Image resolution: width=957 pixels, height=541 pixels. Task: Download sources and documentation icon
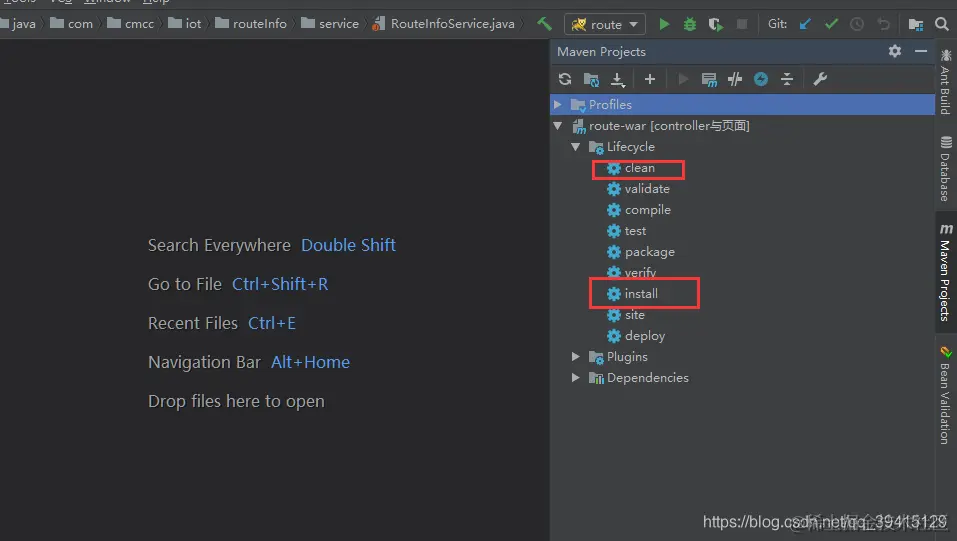618,79
